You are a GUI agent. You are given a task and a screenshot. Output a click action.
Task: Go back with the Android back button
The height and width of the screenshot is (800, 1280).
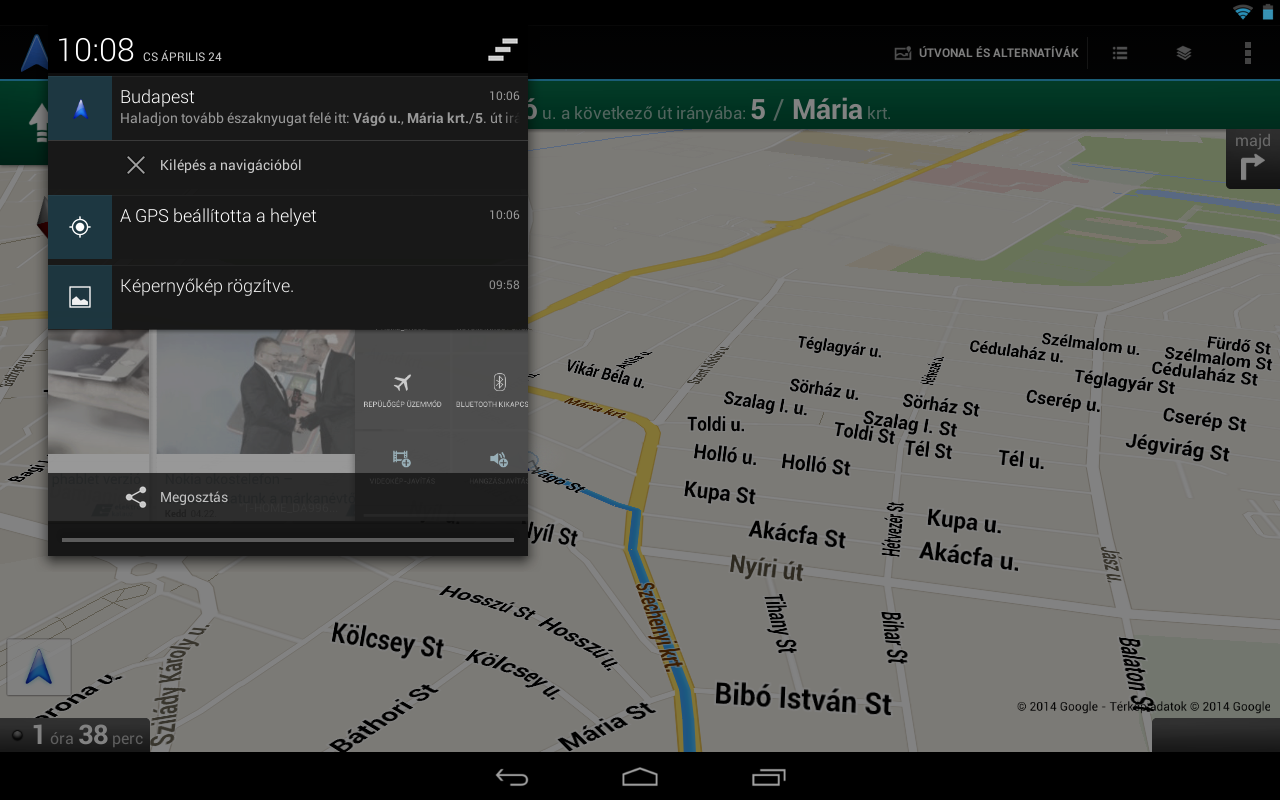(x=512, y=777)
